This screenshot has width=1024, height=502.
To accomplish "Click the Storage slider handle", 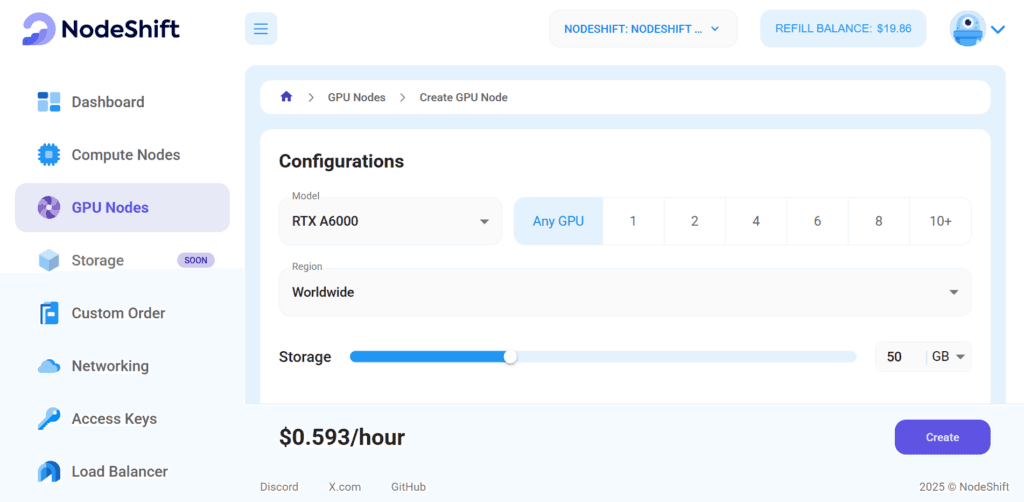I will coord(511,357).
